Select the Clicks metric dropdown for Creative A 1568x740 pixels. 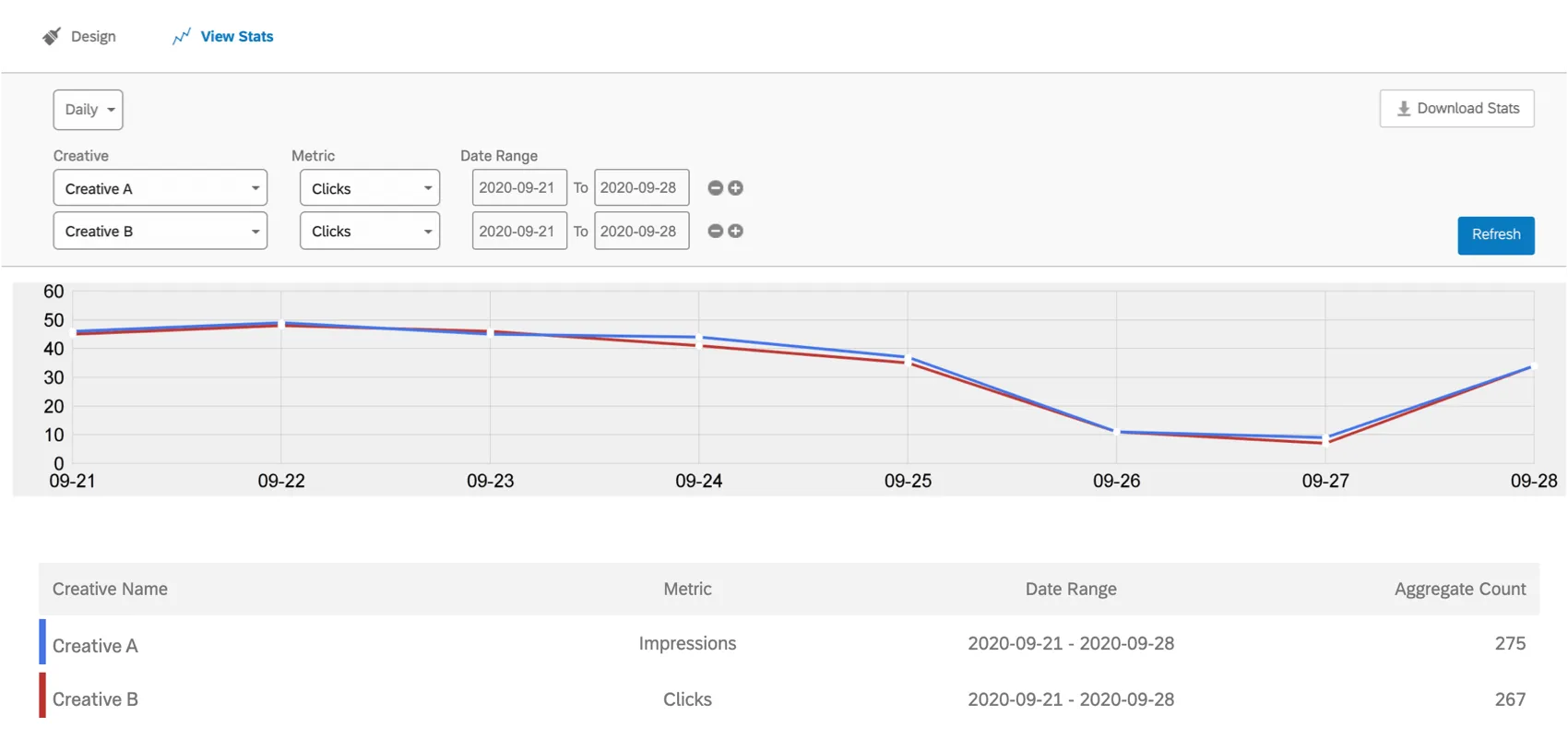[369, 187]
